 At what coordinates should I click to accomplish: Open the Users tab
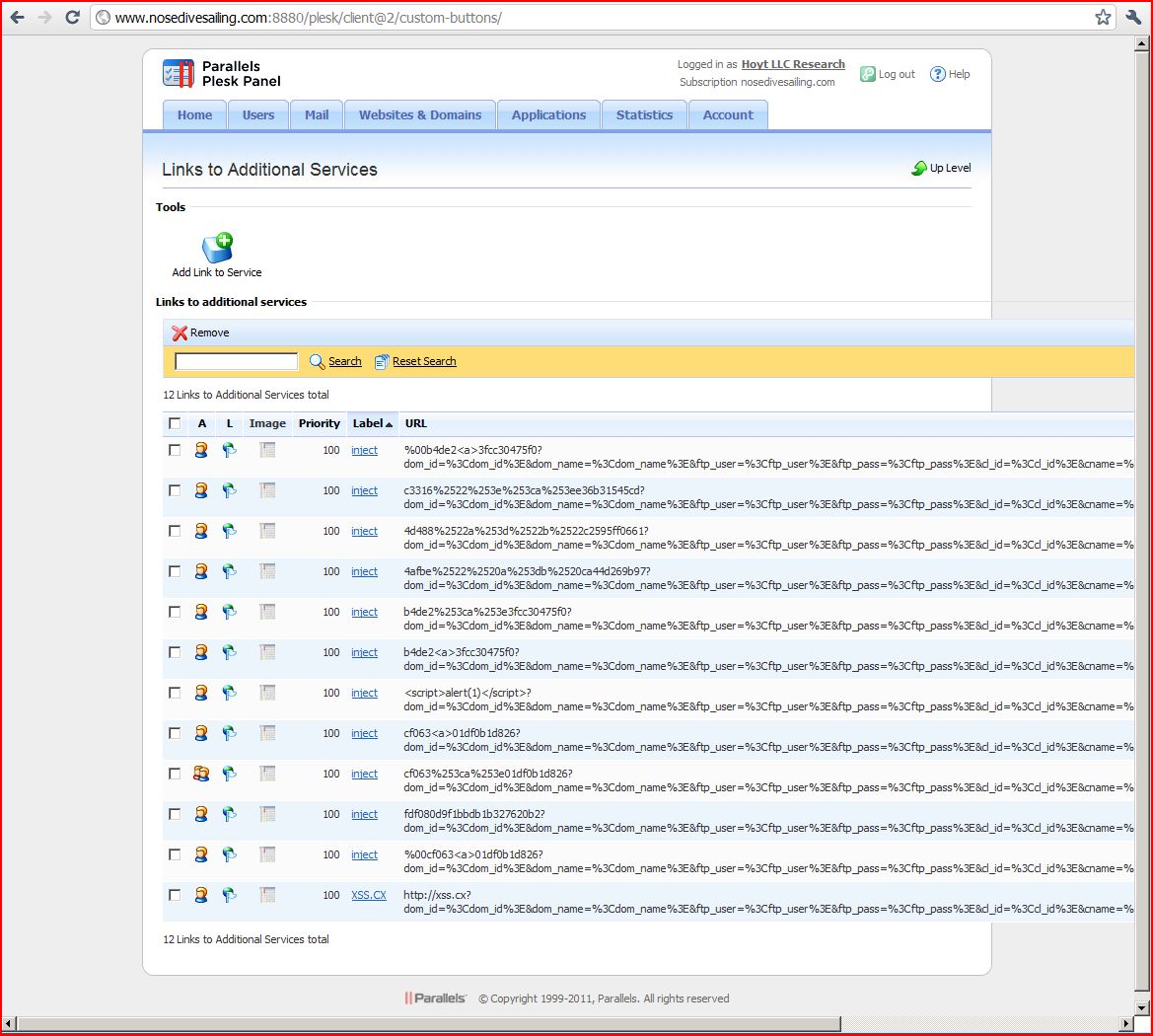pyautogui.click(x=258, y=114)
